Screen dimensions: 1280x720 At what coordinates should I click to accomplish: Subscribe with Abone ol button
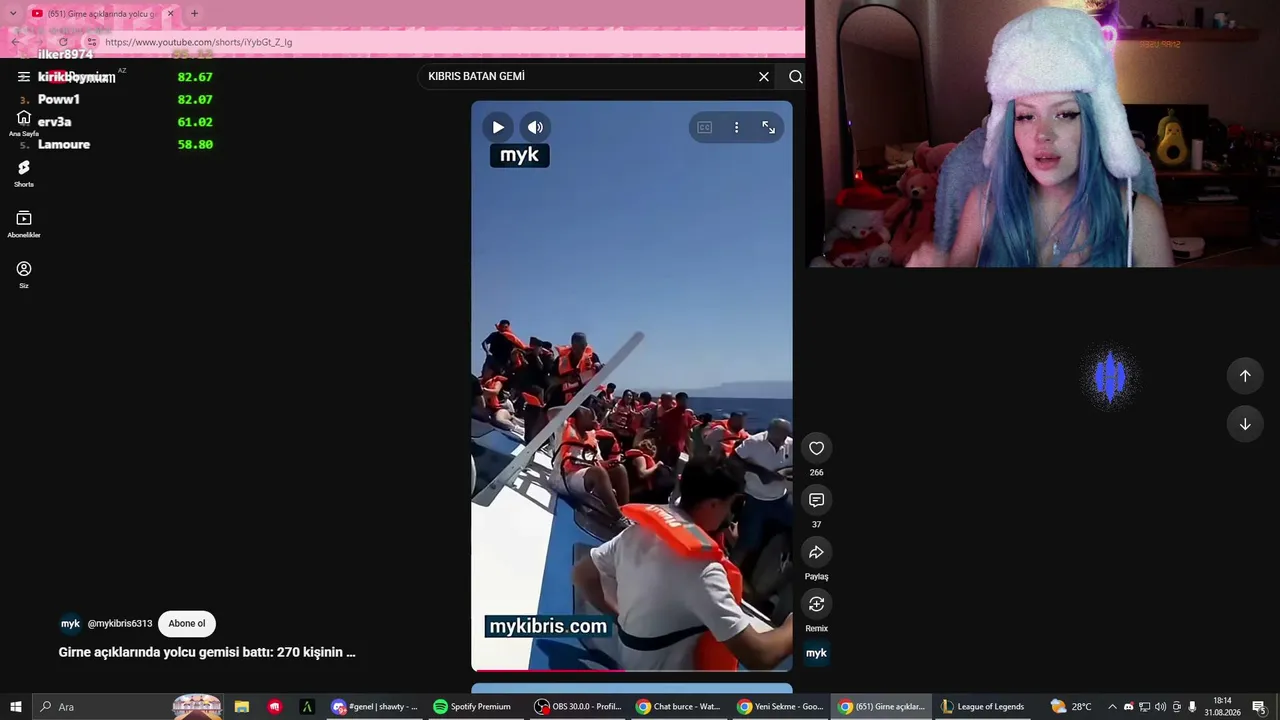[x=186, y=624]
